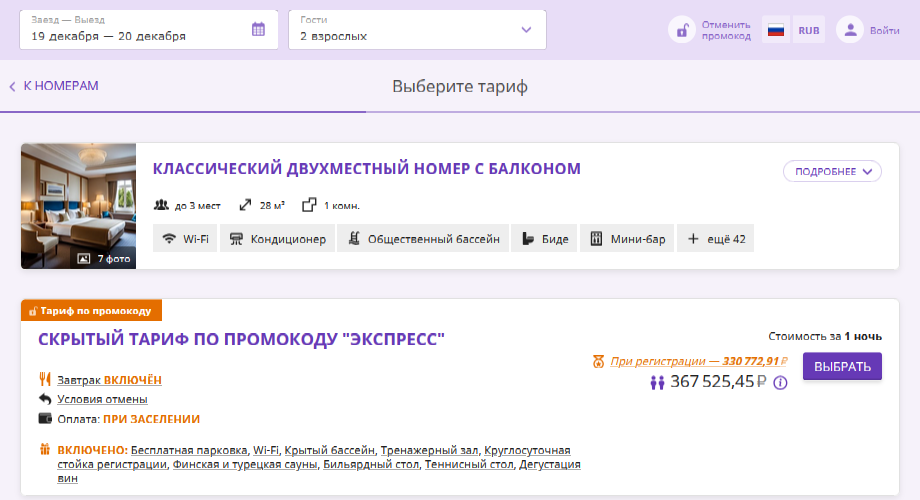920x500 pixels.
Task: Click the back chevron beside К НОМЕРАМ
Action: [12, 86]
